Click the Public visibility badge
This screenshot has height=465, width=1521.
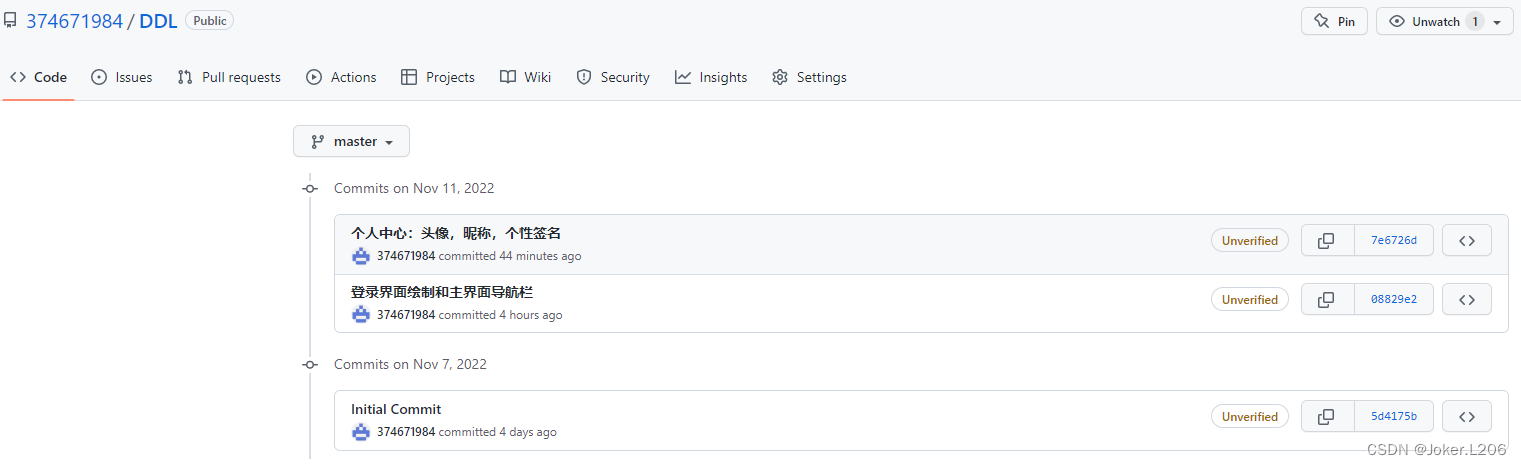(210, 20)
